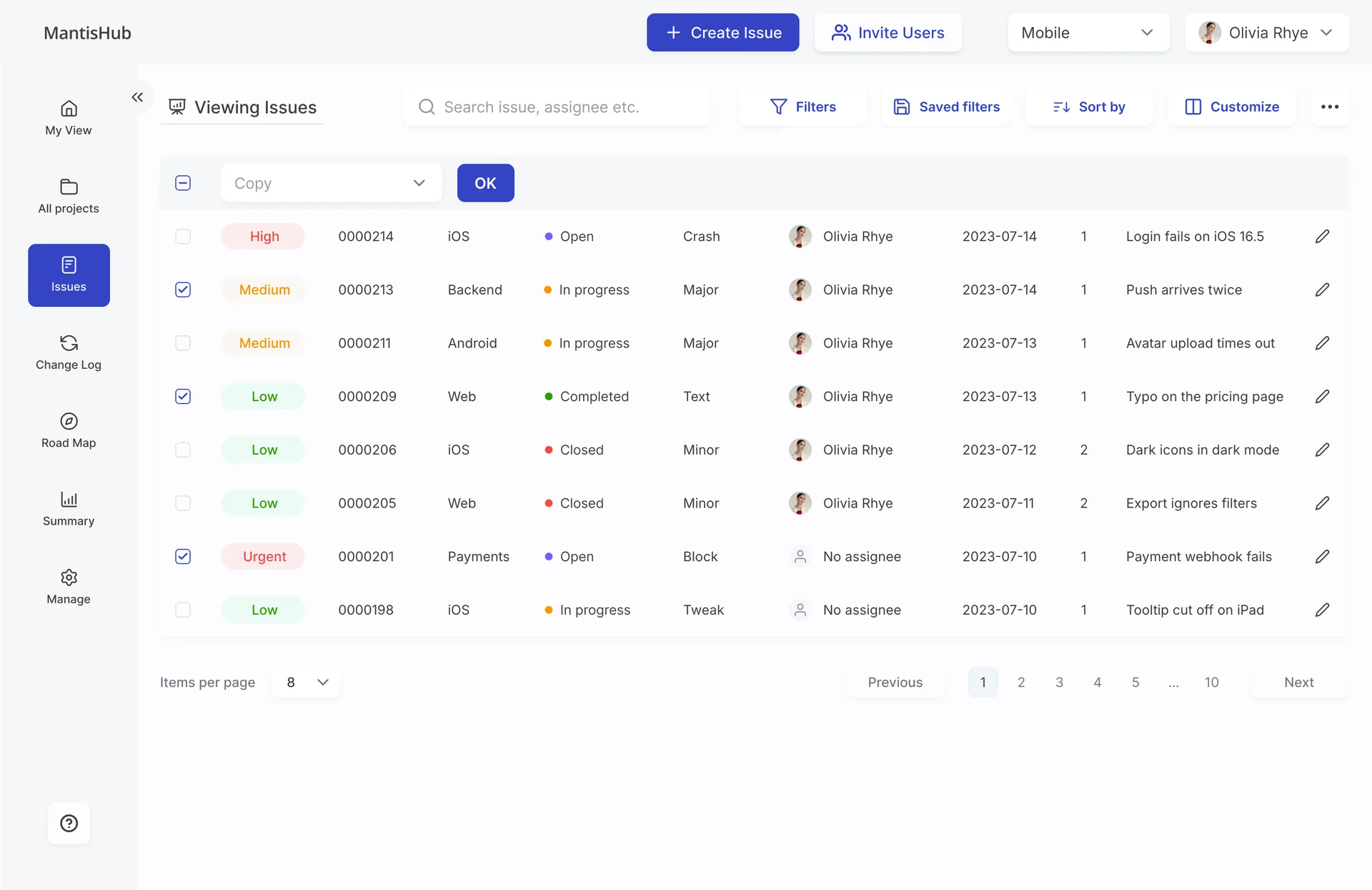
Task: Open the Change Log page
Action: pyautogui.click(x=69, y=353)
